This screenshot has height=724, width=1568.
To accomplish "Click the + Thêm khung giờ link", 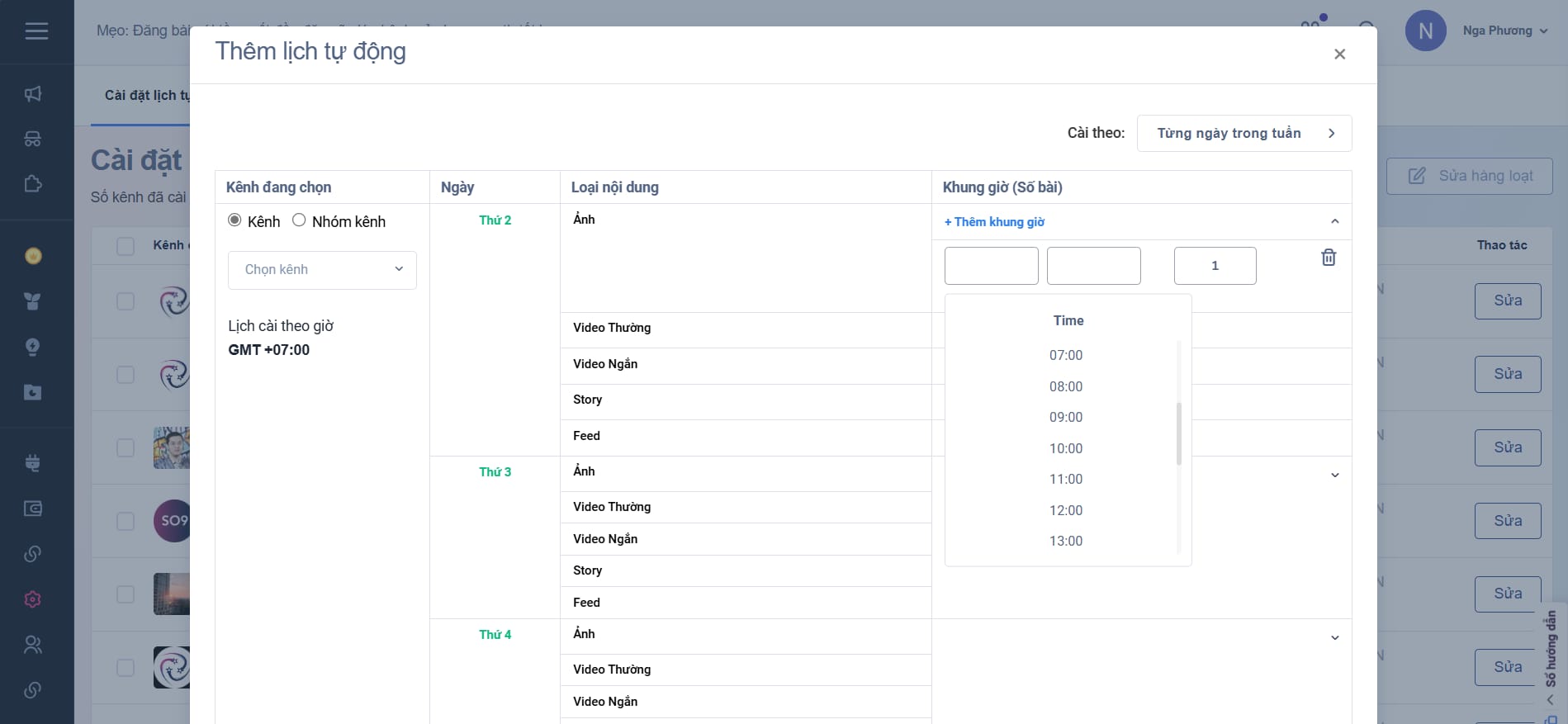I will (x=994, y=222).
